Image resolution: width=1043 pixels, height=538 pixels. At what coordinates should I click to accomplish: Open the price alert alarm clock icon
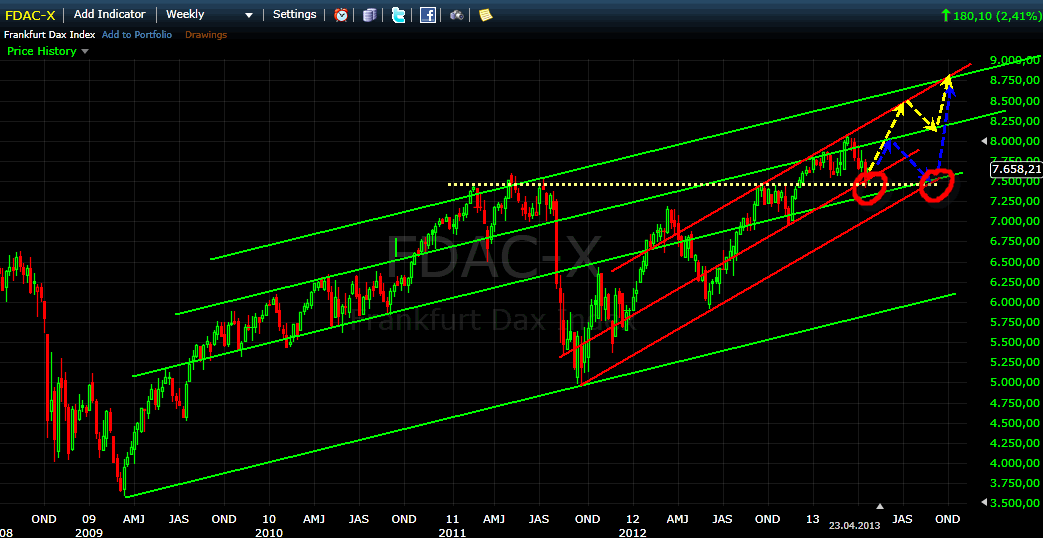point(341,15)
